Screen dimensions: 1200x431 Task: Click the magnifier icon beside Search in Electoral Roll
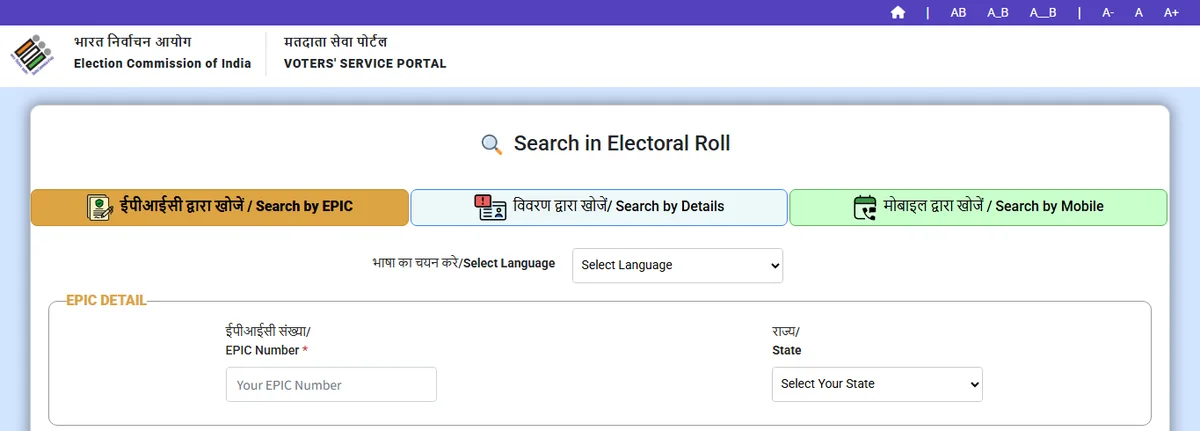[x=491, y=144]
